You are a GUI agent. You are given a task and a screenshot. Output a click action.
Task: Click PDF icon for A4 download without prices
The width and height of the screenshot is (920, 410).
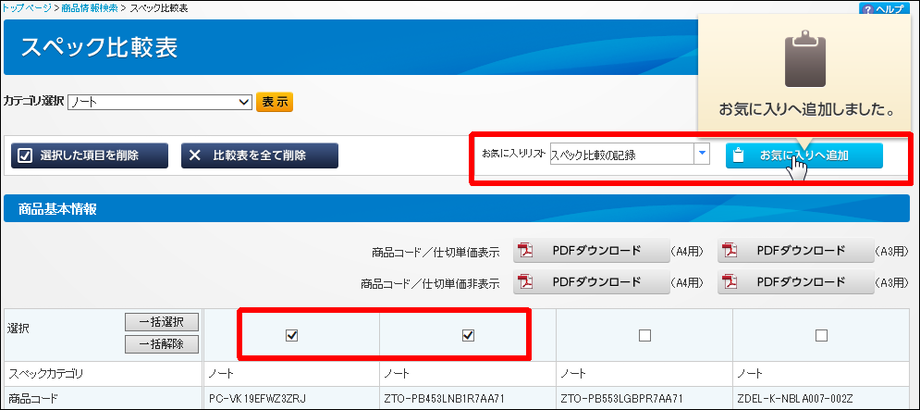529,282
